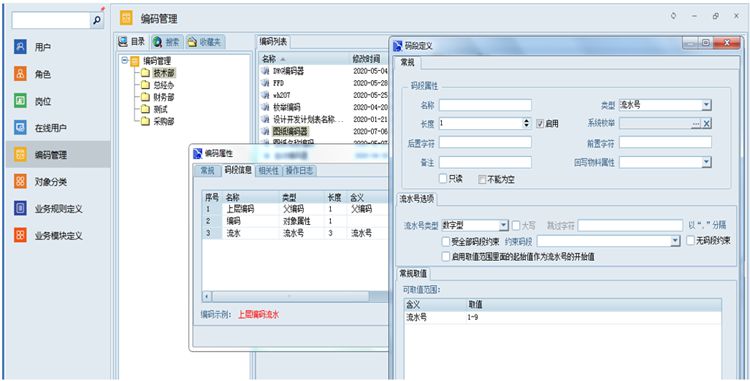Select the 常规取值 tab

(414, 273)
